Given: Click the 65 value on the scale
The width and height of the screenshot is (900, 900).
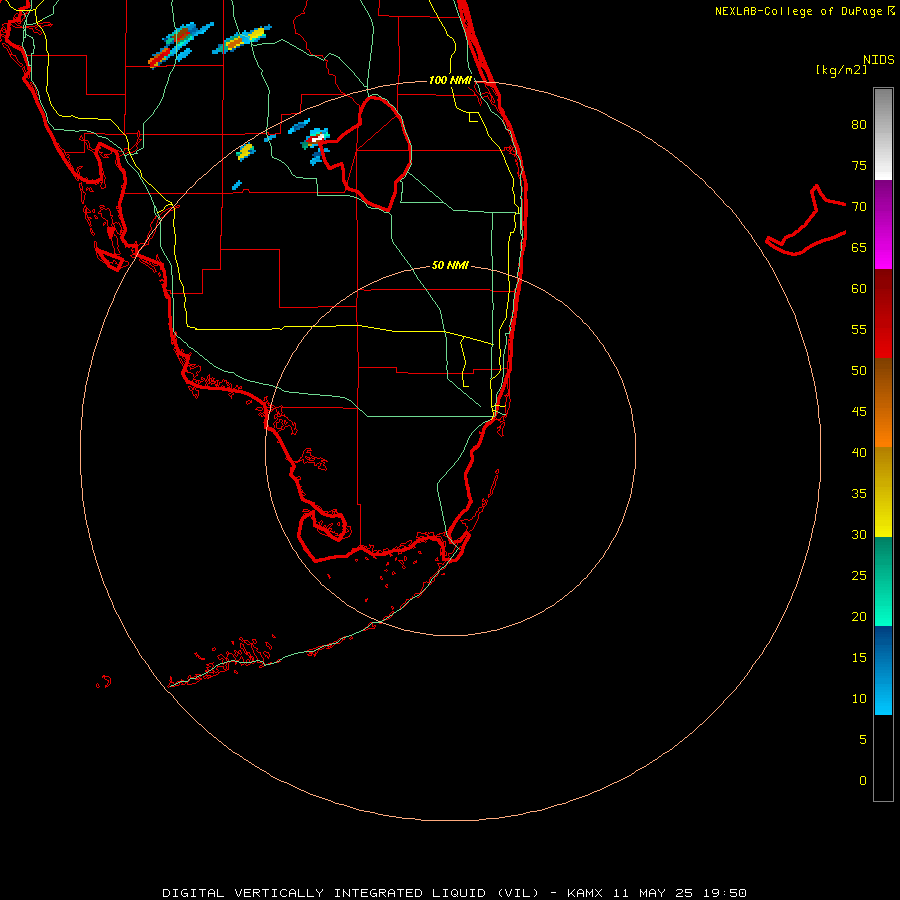Looking at the screenshot, I should pyautogui.click(x=859, y=248).
